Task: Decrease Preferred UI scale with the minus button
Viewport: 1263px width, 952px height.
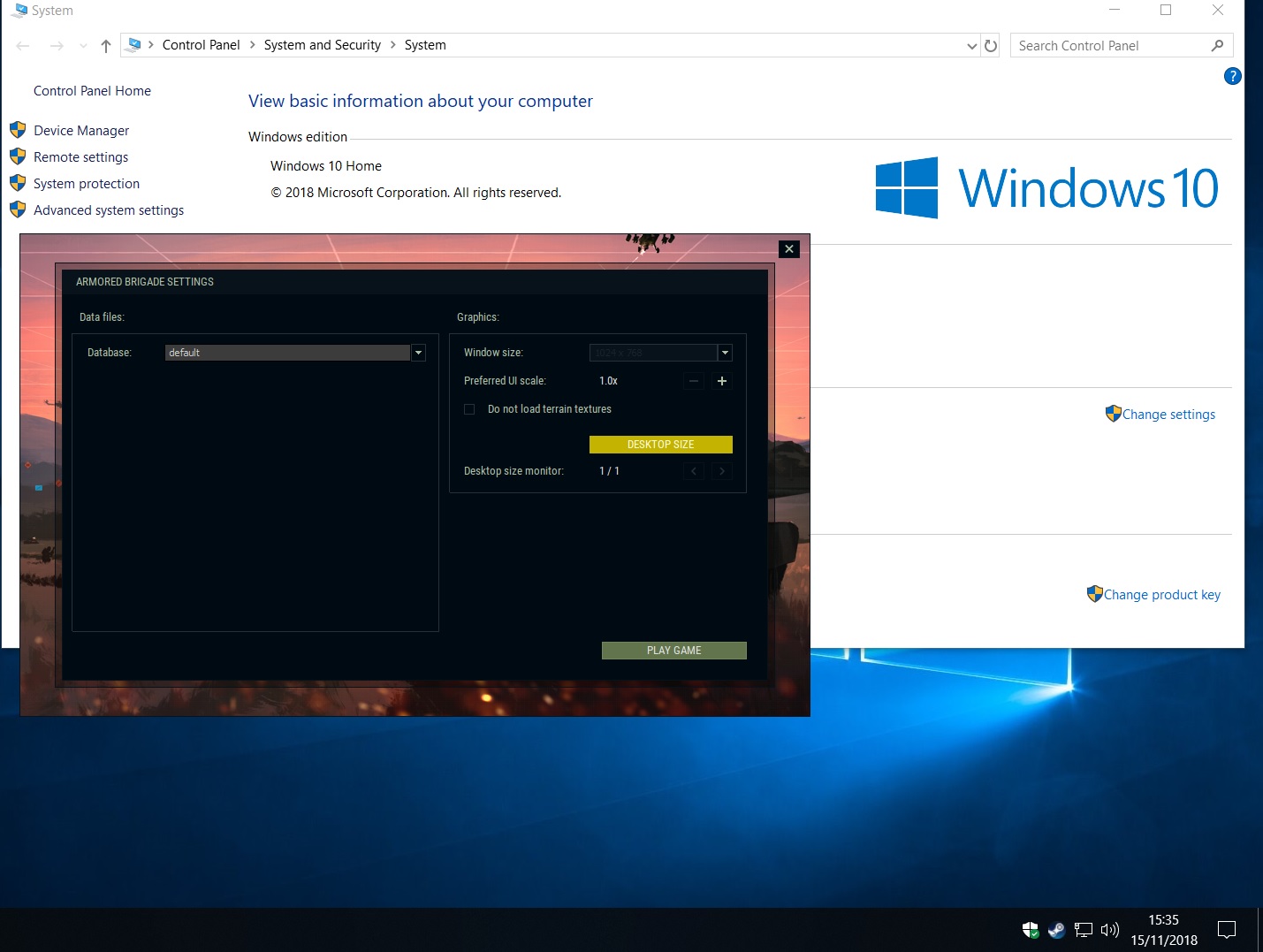Action: click(x=694, y=381)
